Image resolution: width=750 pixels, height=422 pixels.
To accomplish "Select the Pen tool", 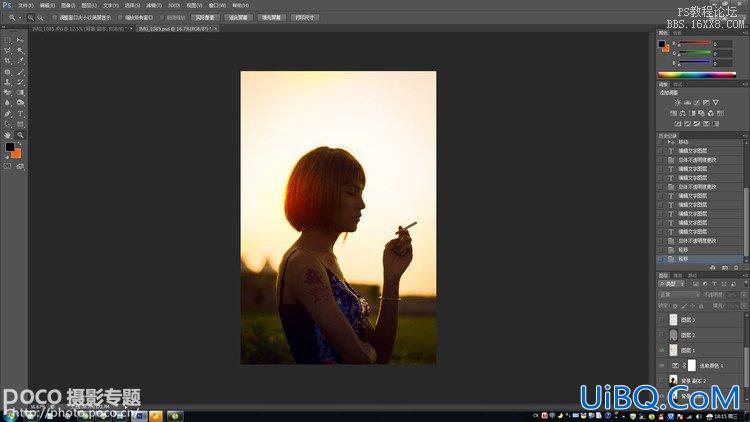I will [7, 114].
